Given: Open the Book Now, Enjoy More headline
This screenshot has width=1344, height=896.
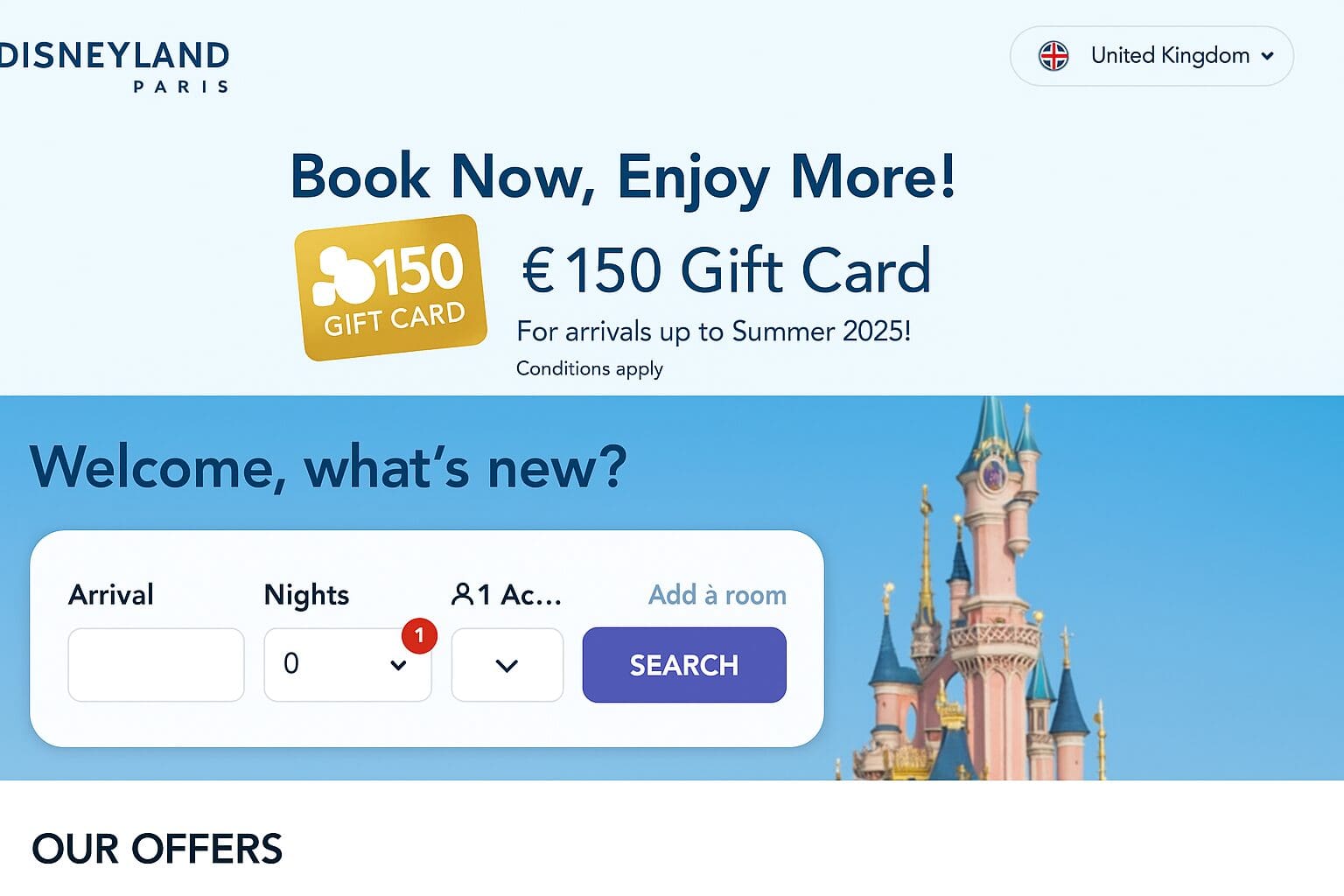Looking at the screenshot, I should (x=623, y=178).
